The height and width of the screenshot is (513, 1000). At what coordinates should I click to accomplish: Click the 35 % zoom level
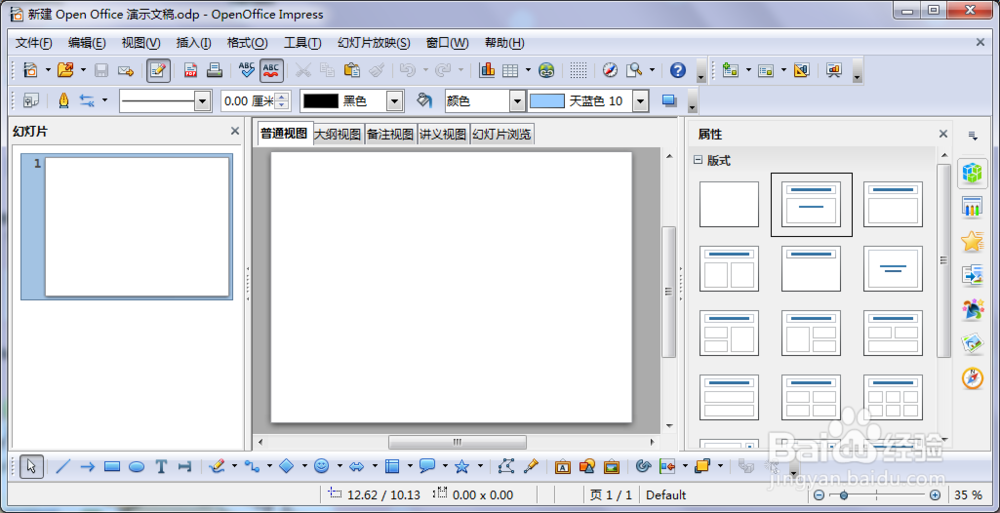[968, 495]
